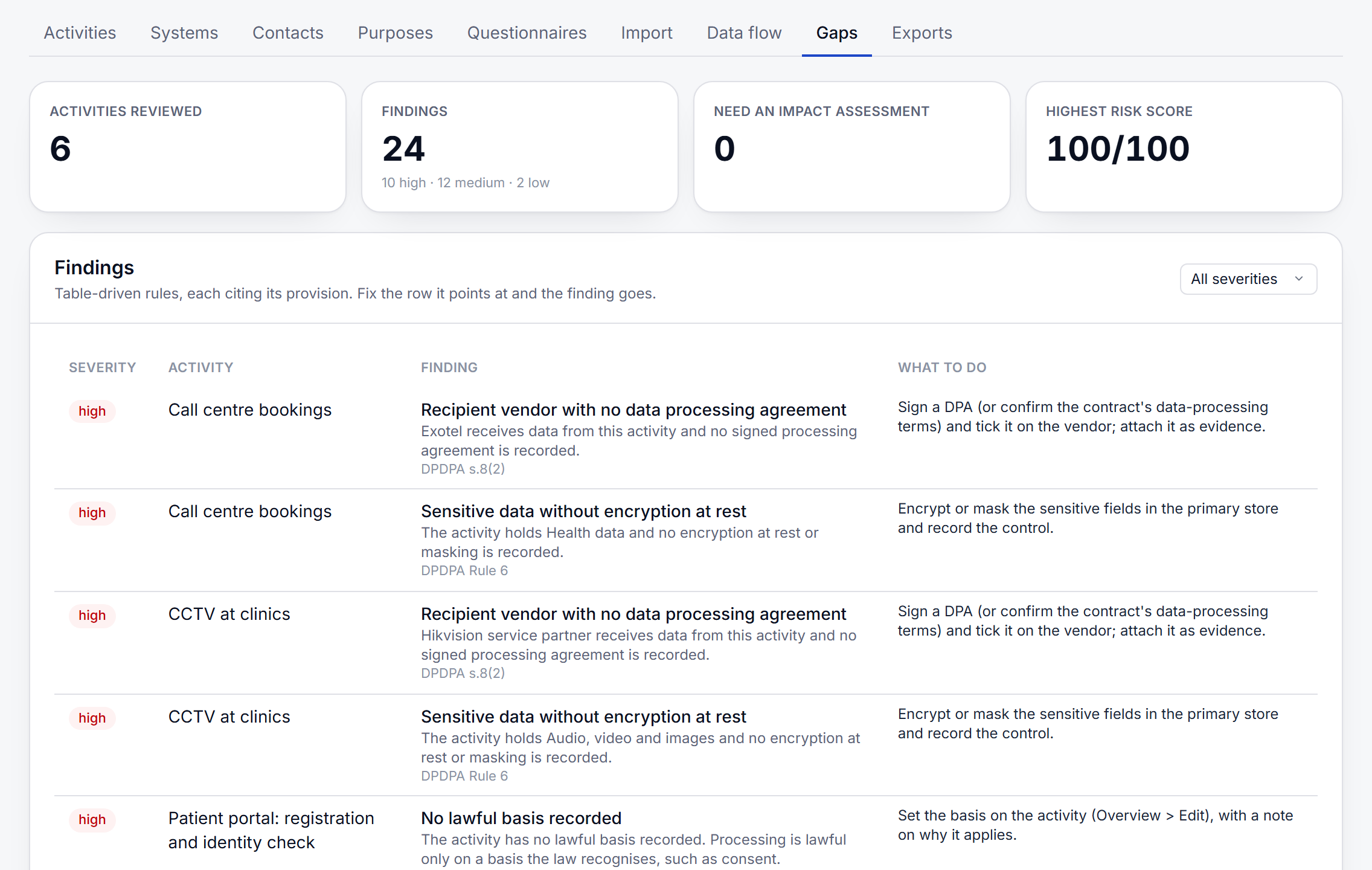View the Data flow tab
The height and width of the screenshot is (870, 1372).
745,33
